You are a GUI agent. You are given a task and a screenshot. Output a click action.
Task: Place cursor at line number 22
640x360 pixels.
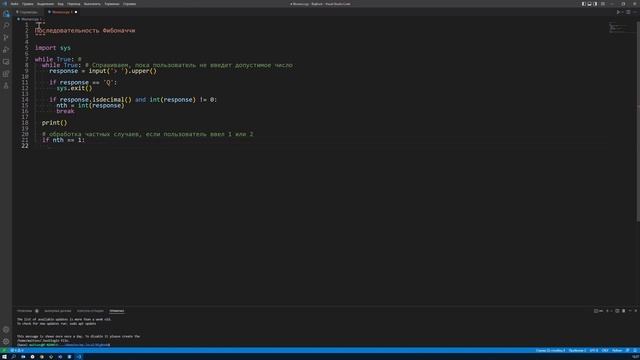pos(25,146)
